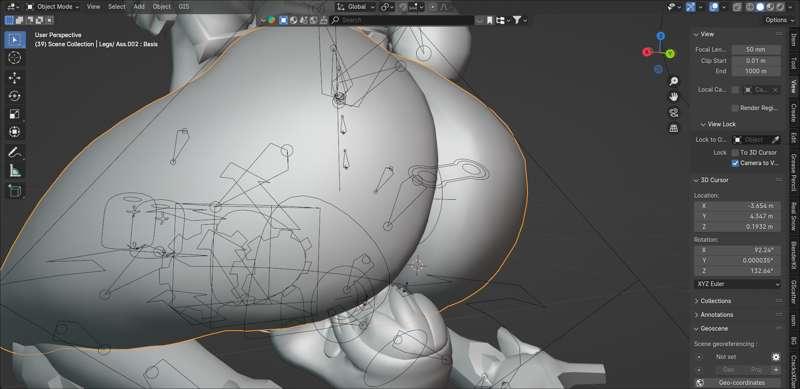The width and height of the screenshot is (800, 389).
Task: Open the Options dropdown
Action: (x=779, y=20)
